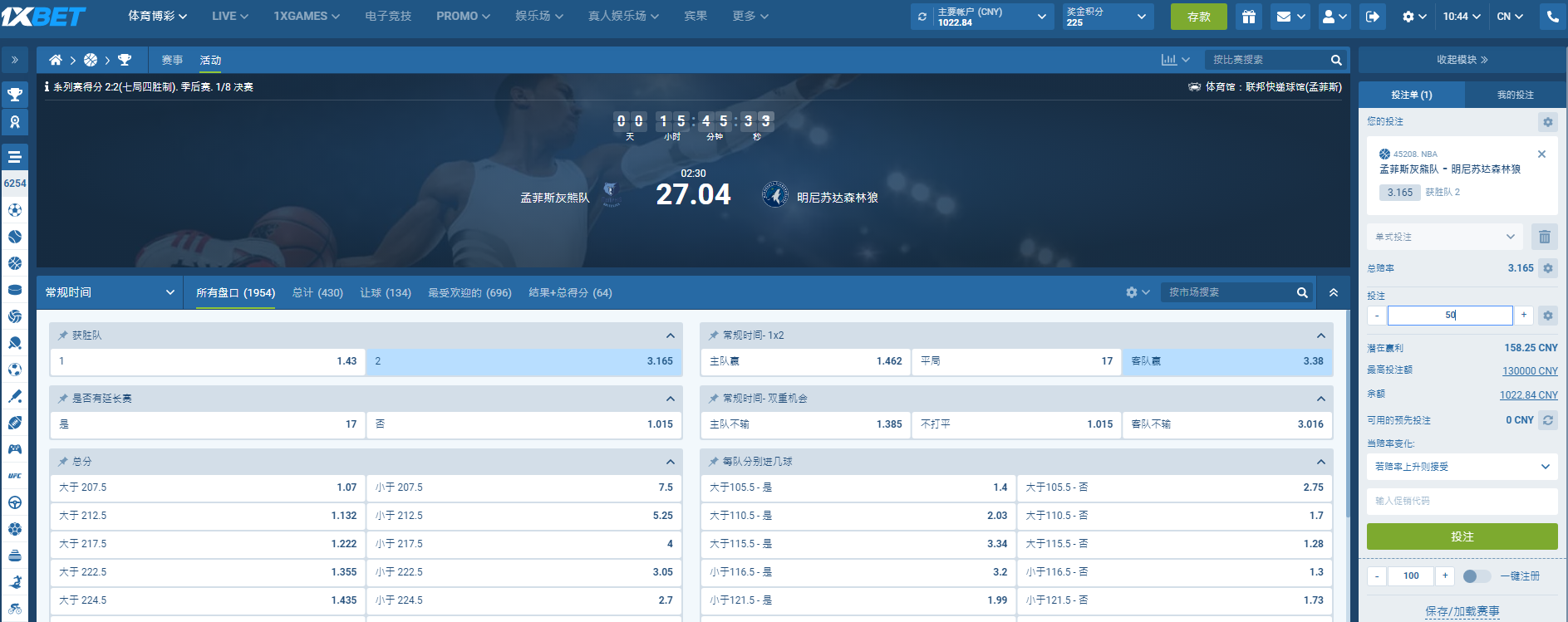1568x622 pixels.
Task: Click the market search magnifier icon
Action: [x=1302, y=292]
